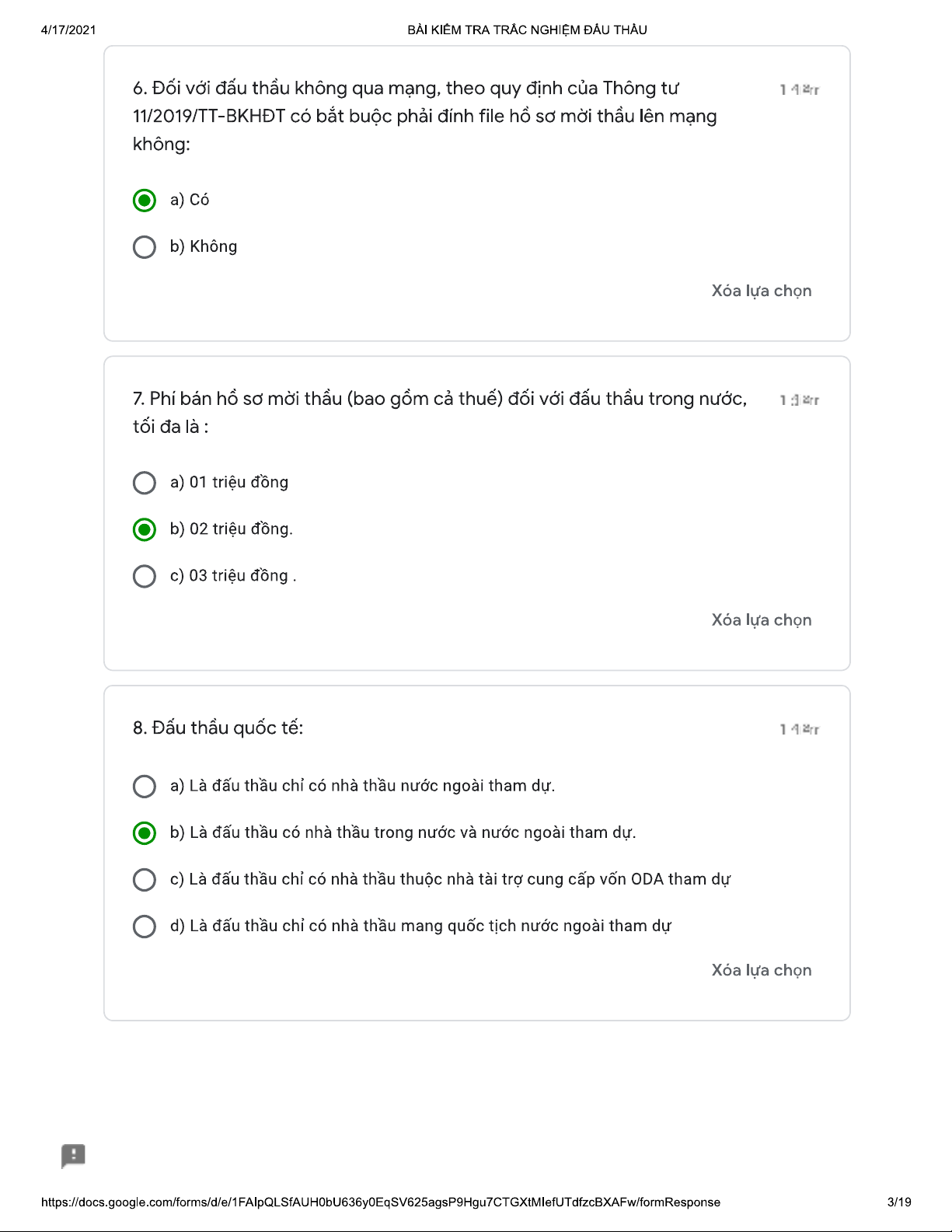Click the report problem feedback icon
This screenshot has height=1232, width=952.
coord(73,1156)
